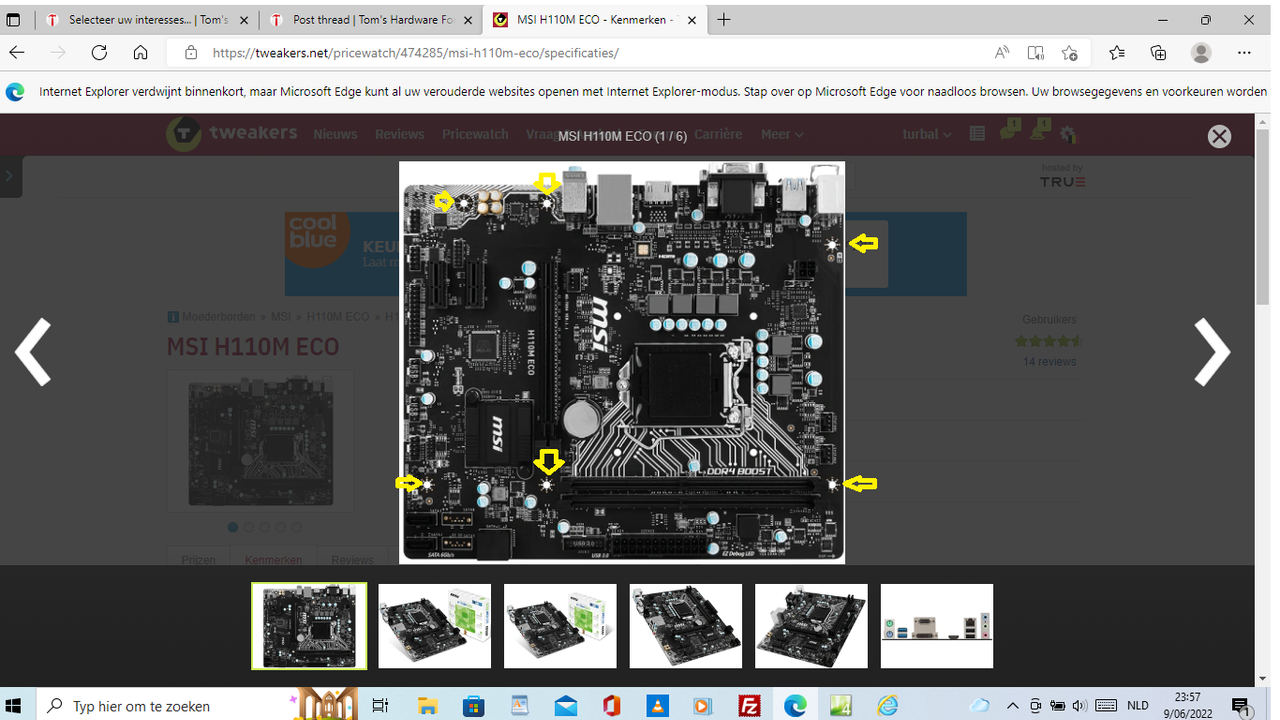1280x720 pixels.
Task: Select the second thumbnail in the strip
Action: coord(435,626)
